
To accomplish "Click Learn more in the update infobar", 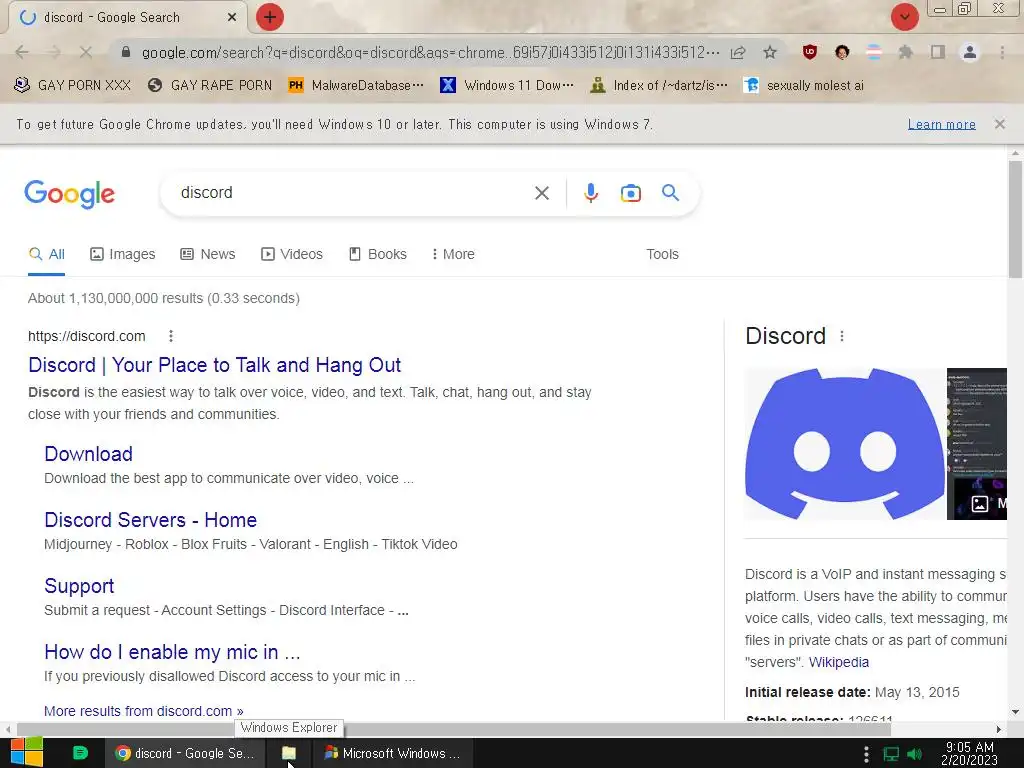I will click(942, 124).
